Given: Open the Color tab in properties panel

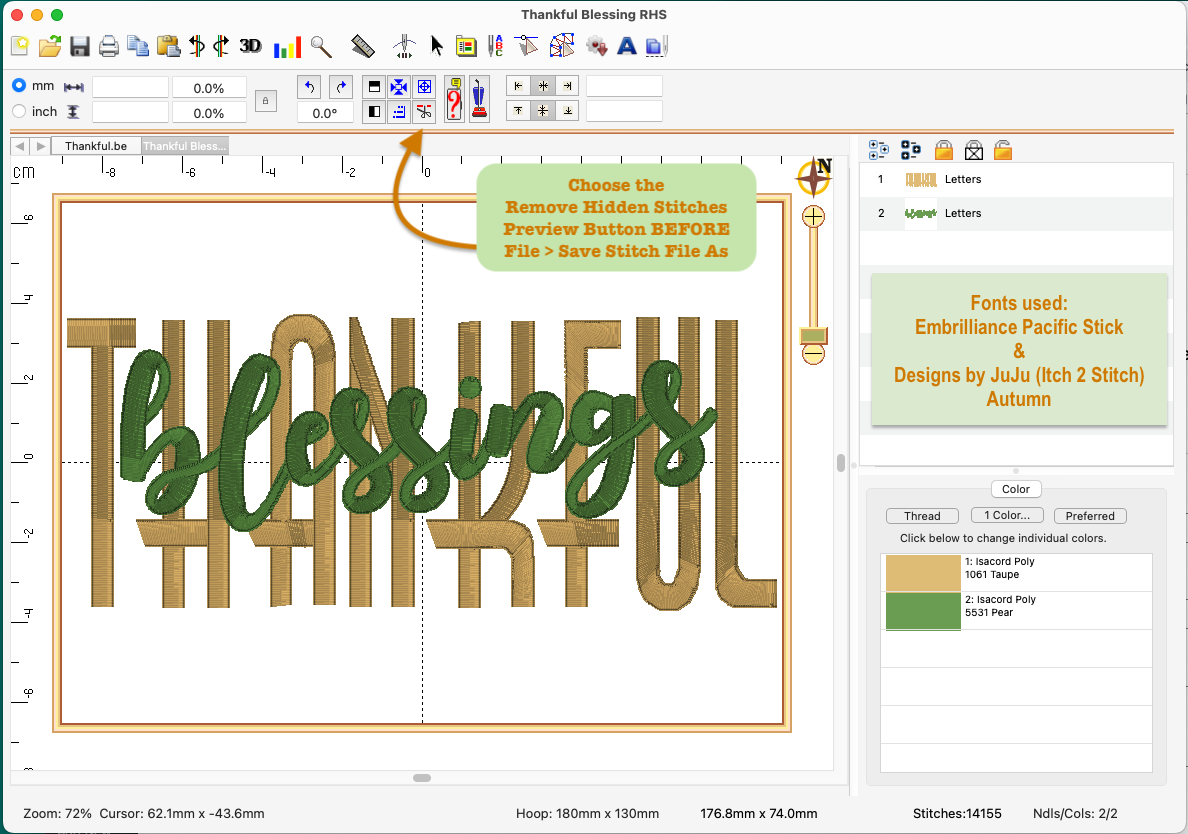Looking at the screenshot, I should (1015, 489).
